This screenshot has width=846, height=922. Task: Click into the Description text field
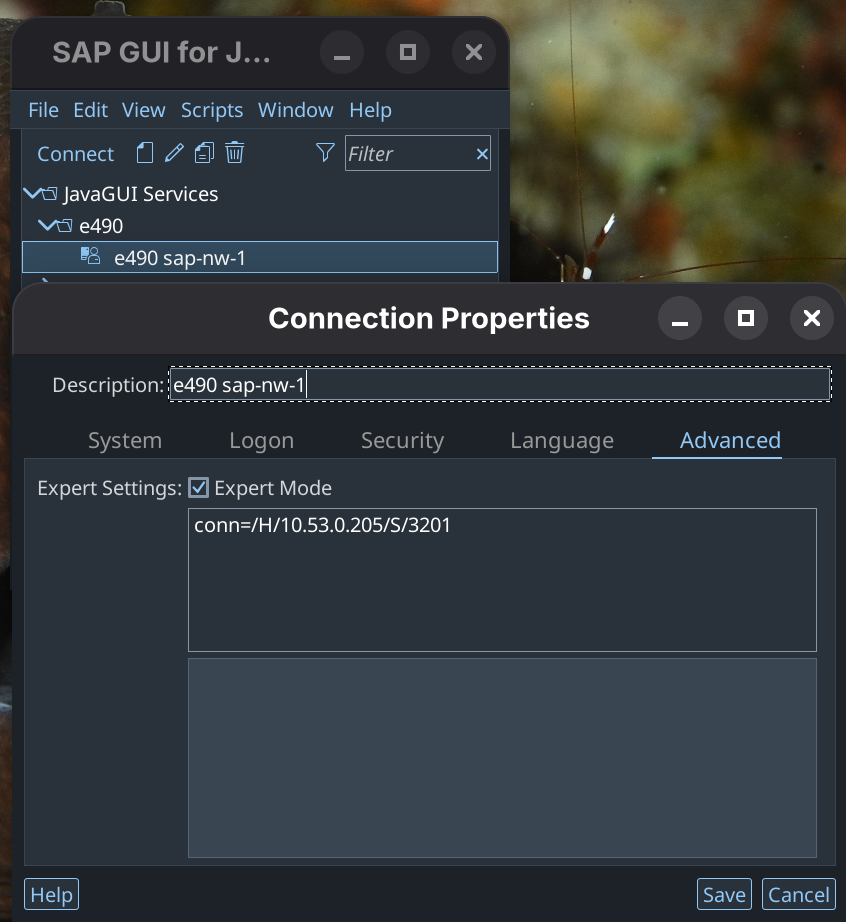click(500, 385)
